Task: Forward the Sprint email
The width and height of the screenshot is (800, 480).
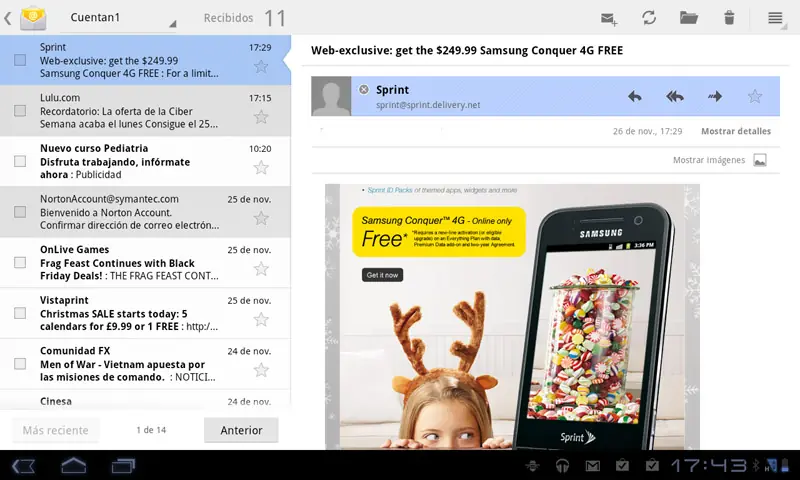Action: coord(715,96)
